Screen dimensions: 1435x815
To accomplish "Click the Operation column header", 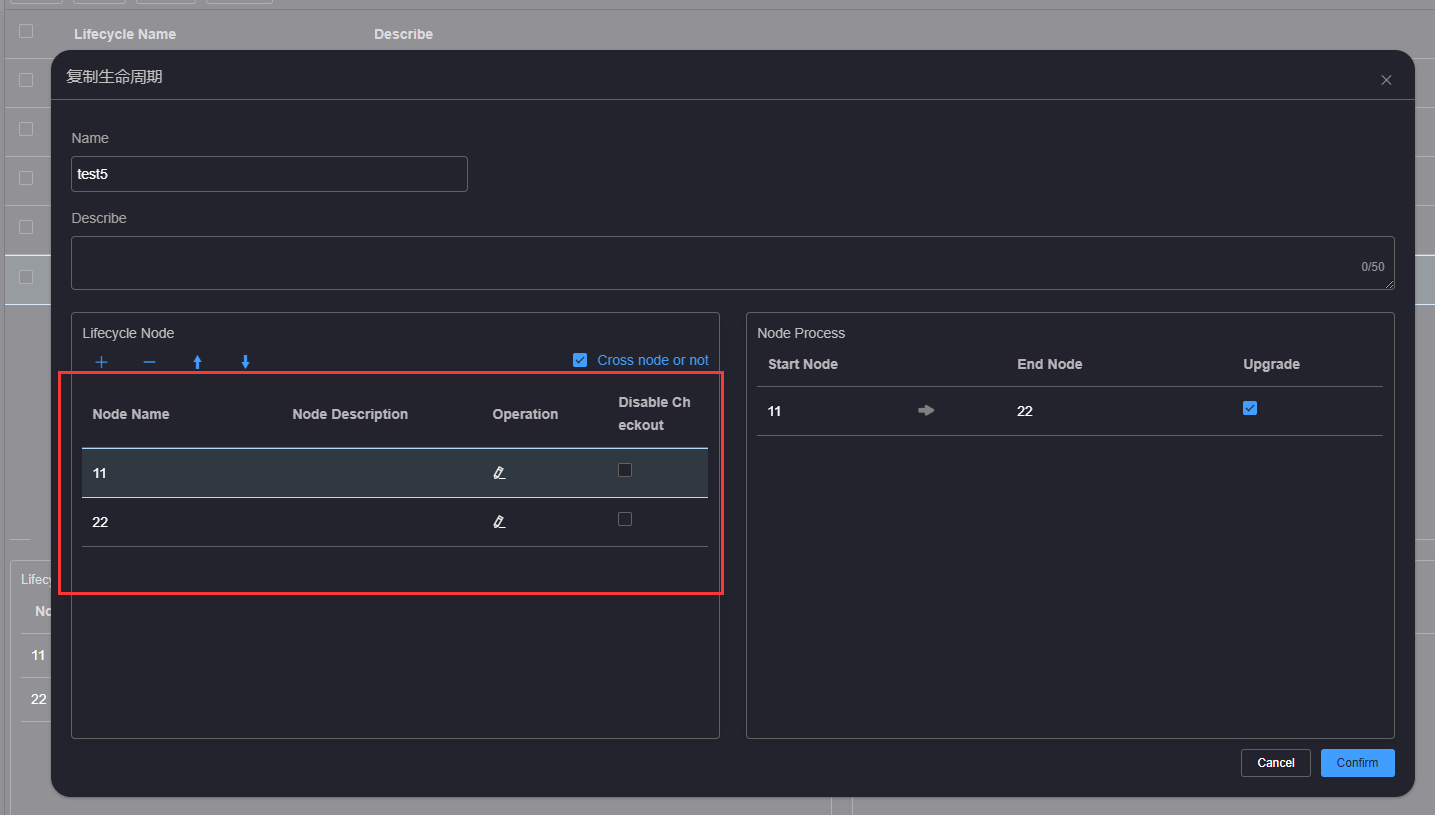I will pos(525,414).
